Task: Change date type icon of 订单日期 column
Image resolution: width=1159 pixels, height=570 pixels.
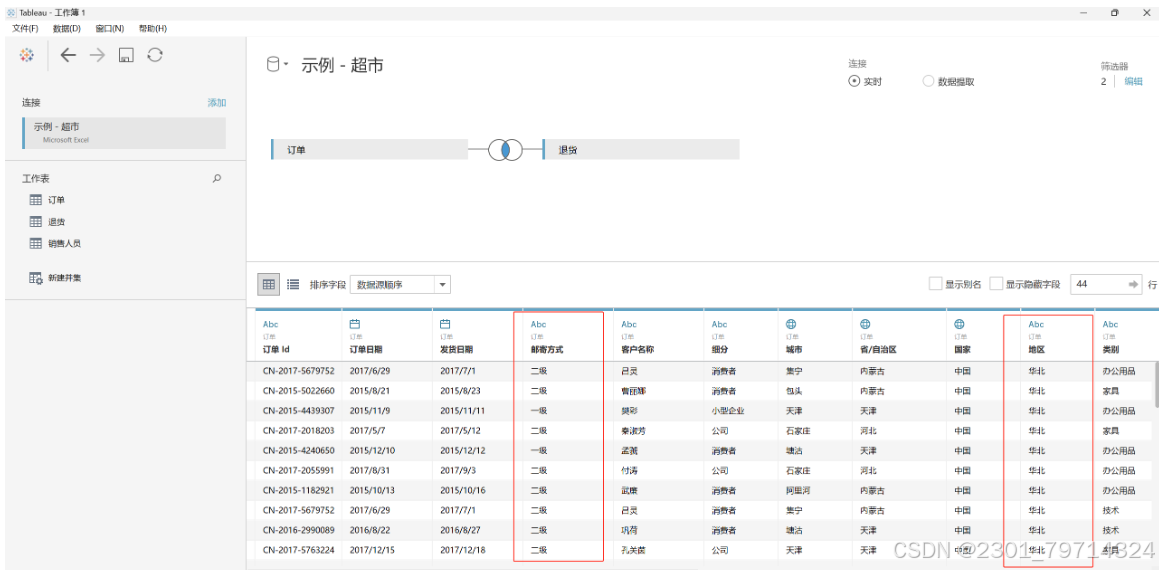Action: 355,324
